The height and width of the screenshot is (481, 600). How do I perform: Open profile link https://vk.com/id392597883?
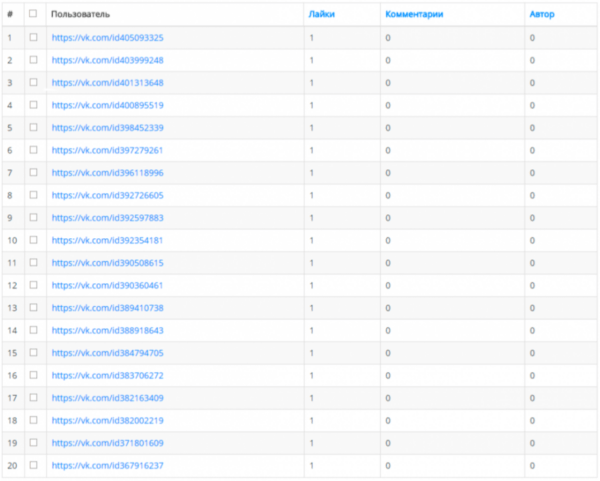[108, 218]
